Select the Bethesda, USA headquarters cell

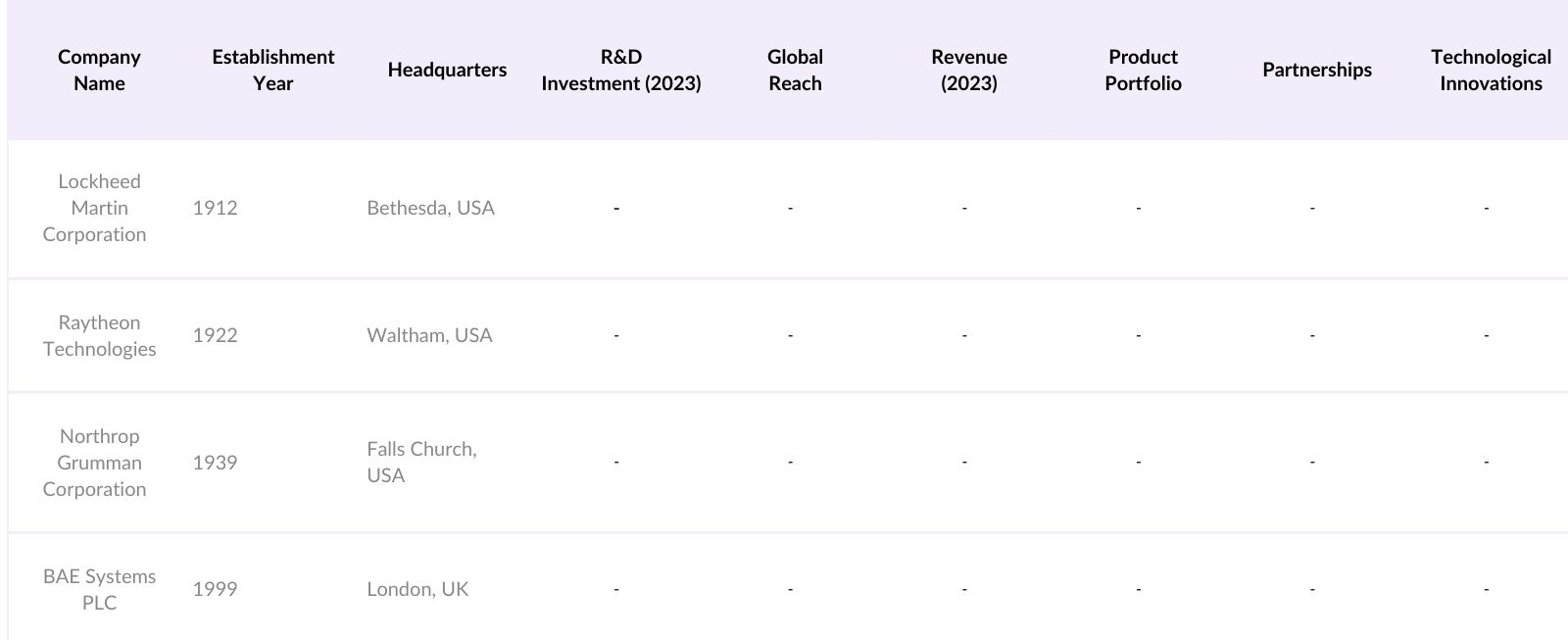coord(430,208)
